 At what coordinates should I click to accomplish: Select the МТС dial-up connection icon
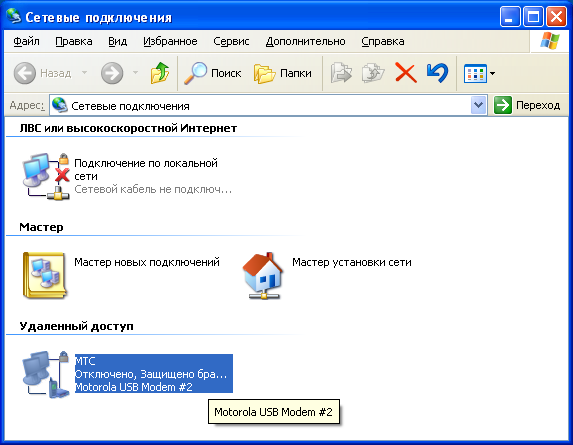46,374
